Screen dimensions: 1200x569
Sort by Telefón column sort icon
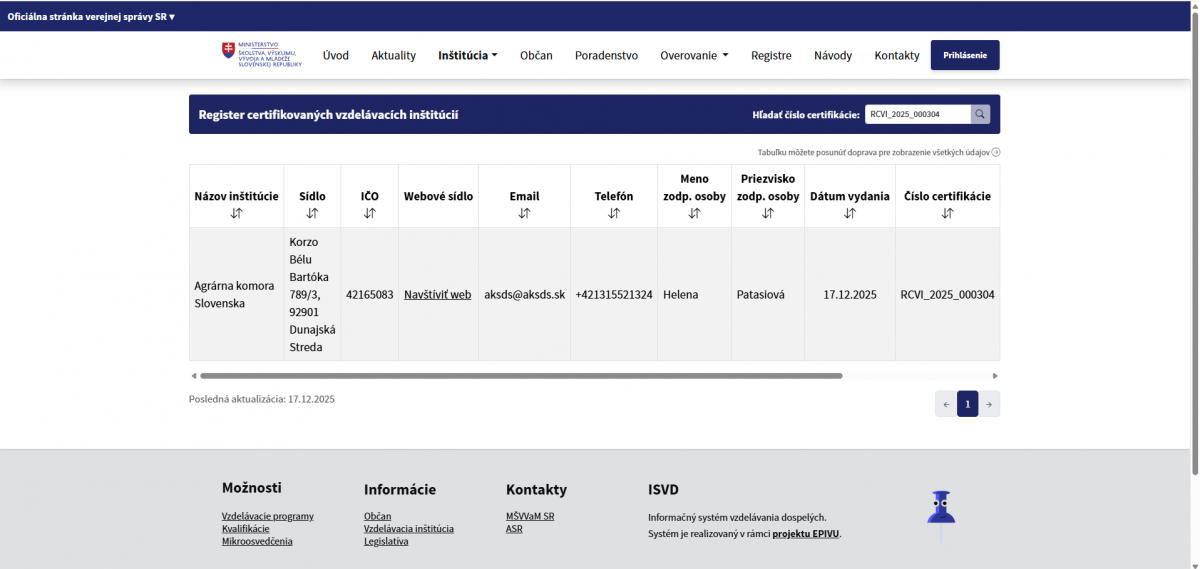(614, 213)
